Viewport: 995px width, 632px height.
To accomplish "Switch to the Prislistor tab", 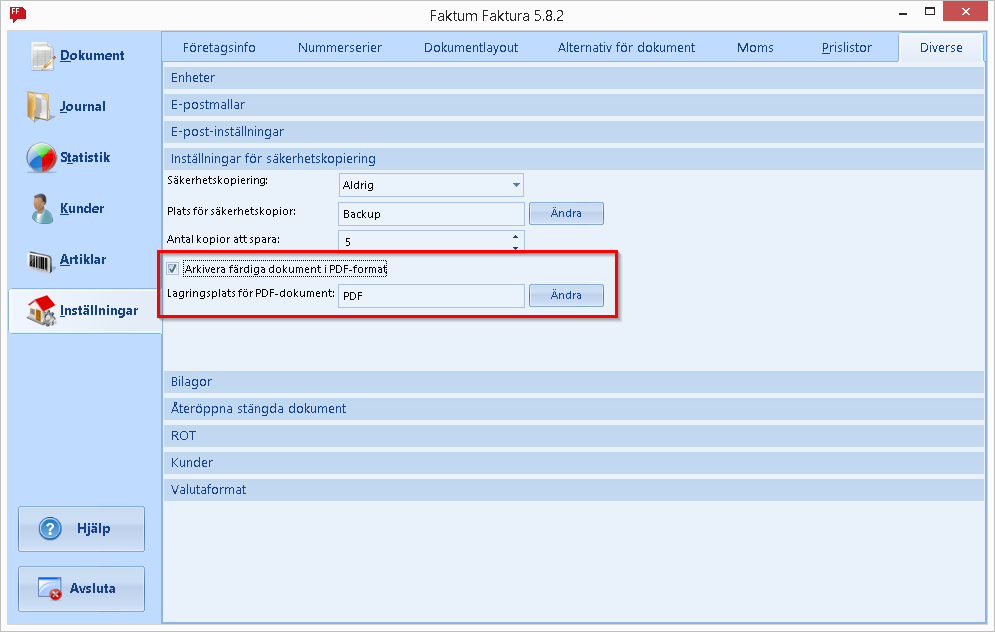I will [x=847, y=48].
